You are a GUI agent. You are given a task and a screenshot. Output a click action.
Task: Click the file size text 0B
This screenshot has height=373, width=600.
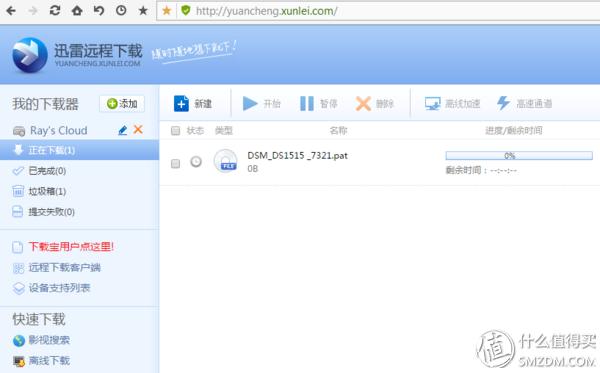pos(253,169)
